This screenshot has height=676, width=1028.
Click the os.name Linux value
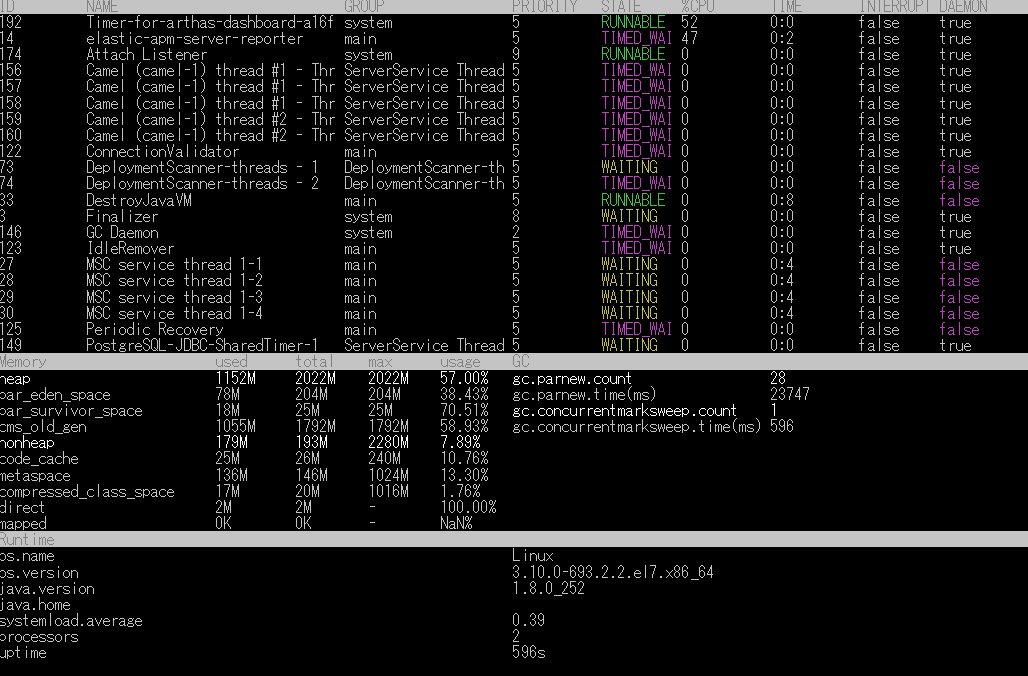click(x=532, y=556)
